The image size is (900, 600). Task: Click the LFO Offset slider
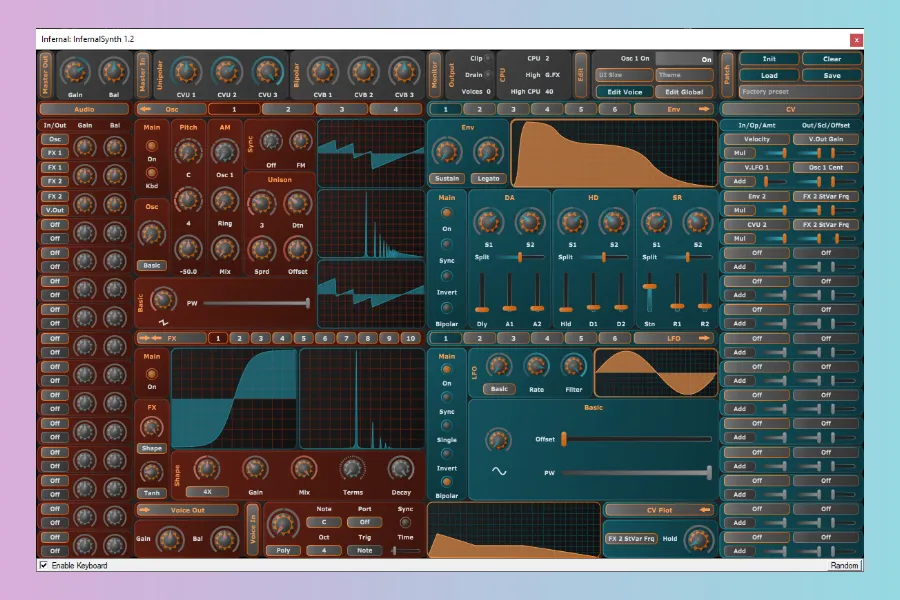click(x=637, y=438)
